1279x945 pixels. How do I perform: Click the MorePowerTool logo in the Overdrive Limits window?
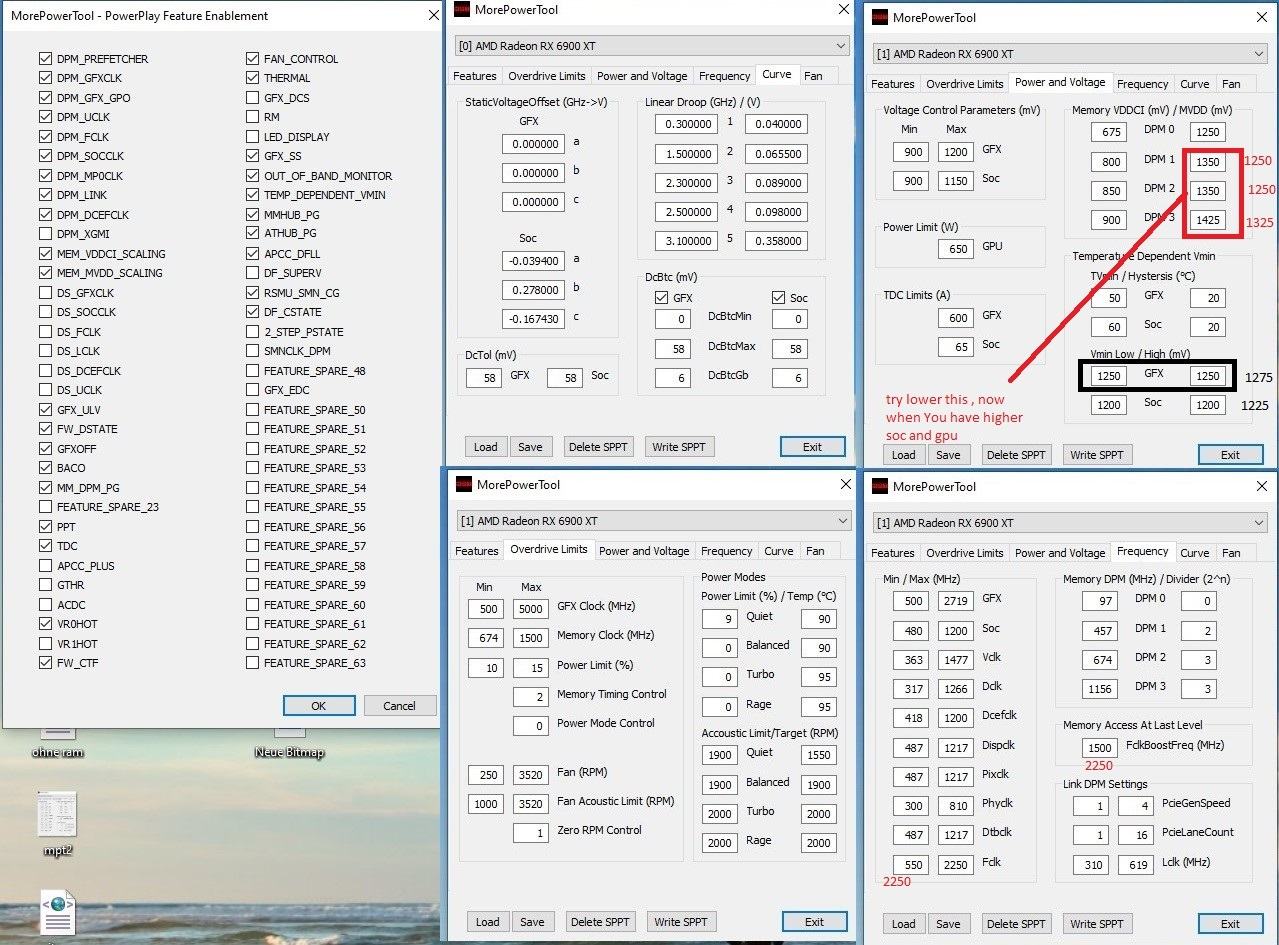point(464,485)
